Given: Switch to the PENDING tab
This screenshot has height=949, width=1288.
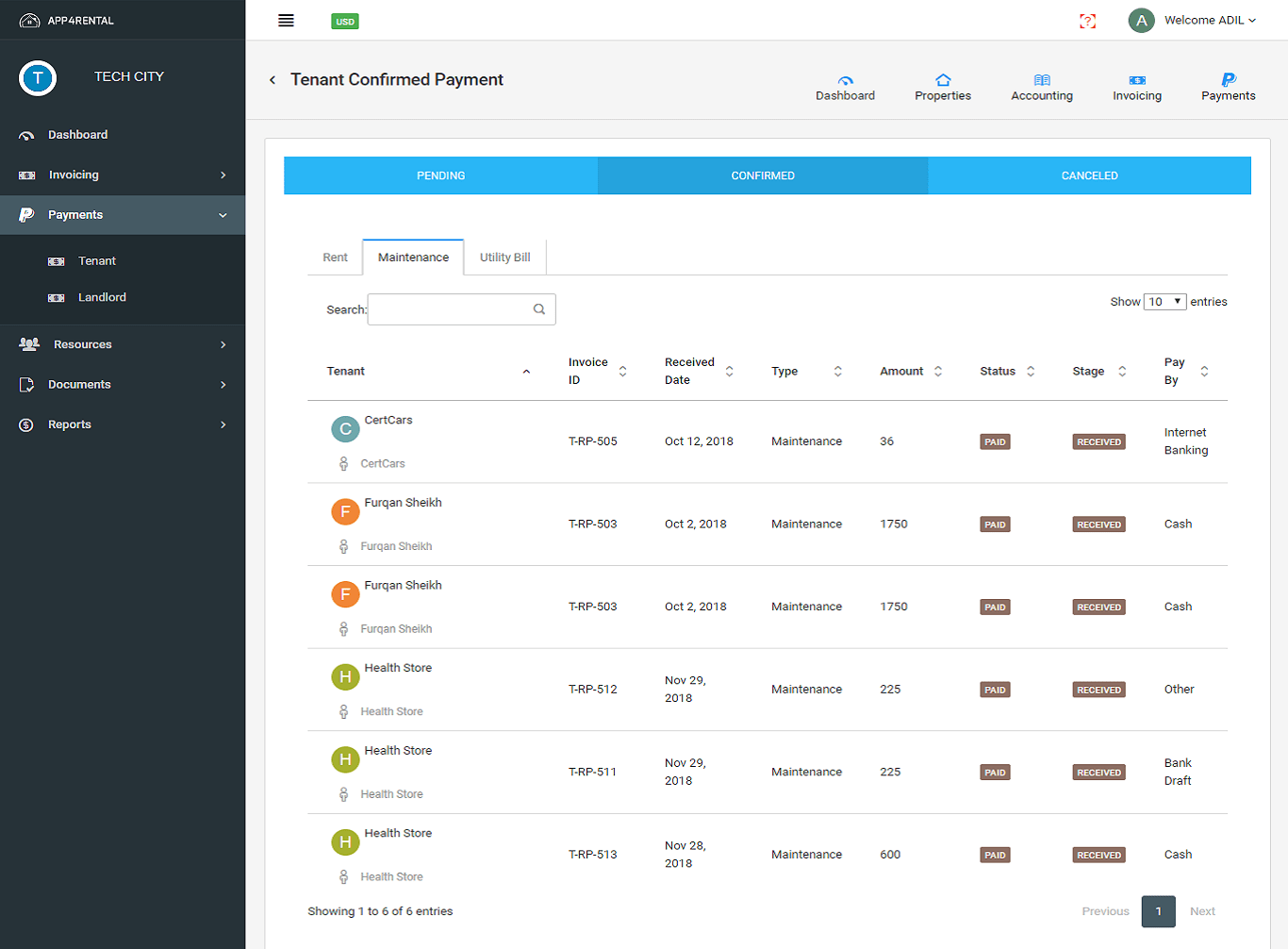Looking at the screenshot, I should click(441, 175).
